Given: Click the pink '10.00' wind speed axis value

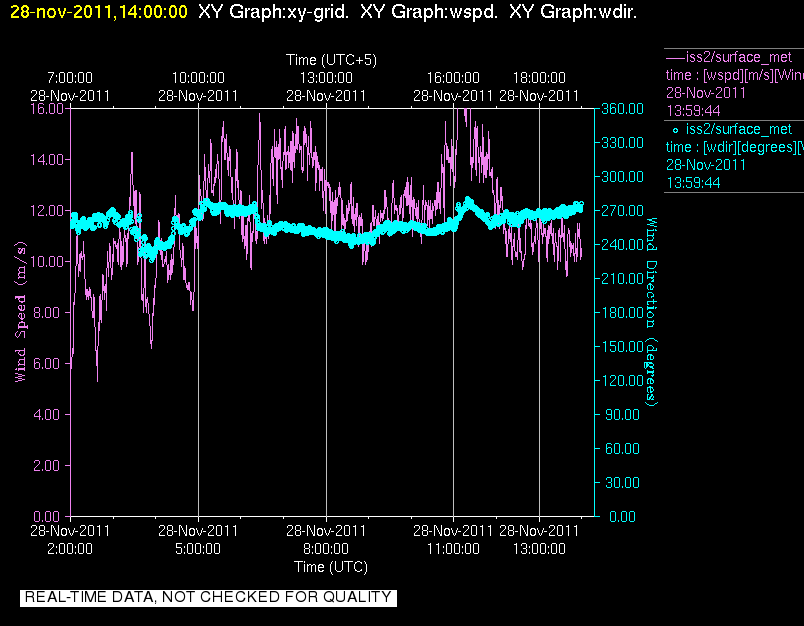Looking at the screenshot, I should tap(47, 261).
